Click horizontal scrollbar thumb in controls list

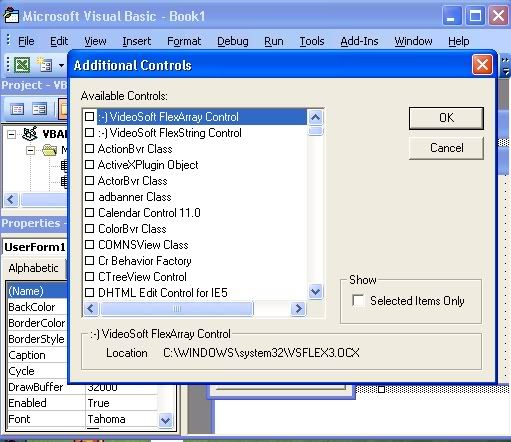pyautogui.click(x=177, y=309)
